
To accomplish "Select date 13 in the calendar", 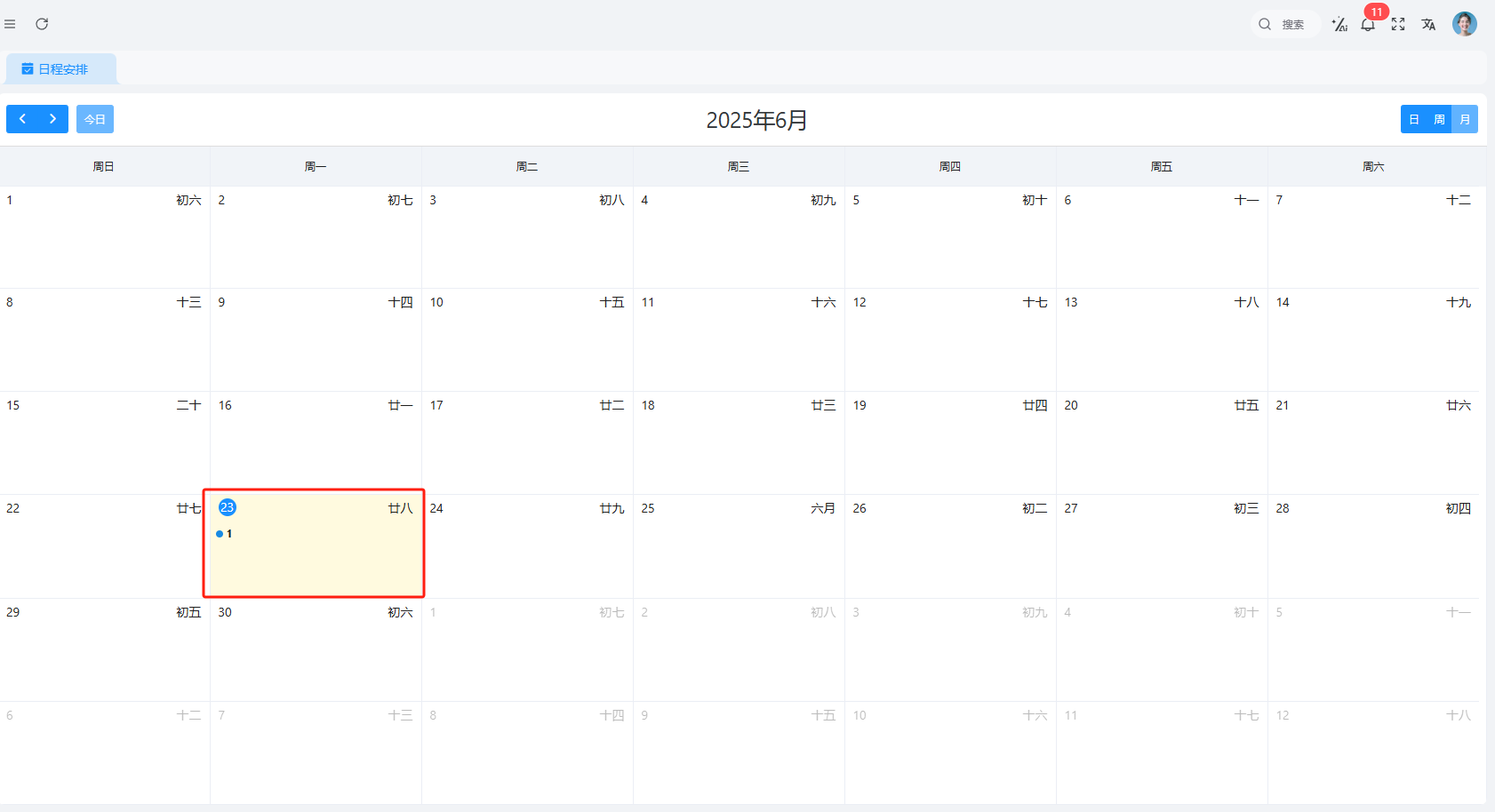I will [1071, 302].
